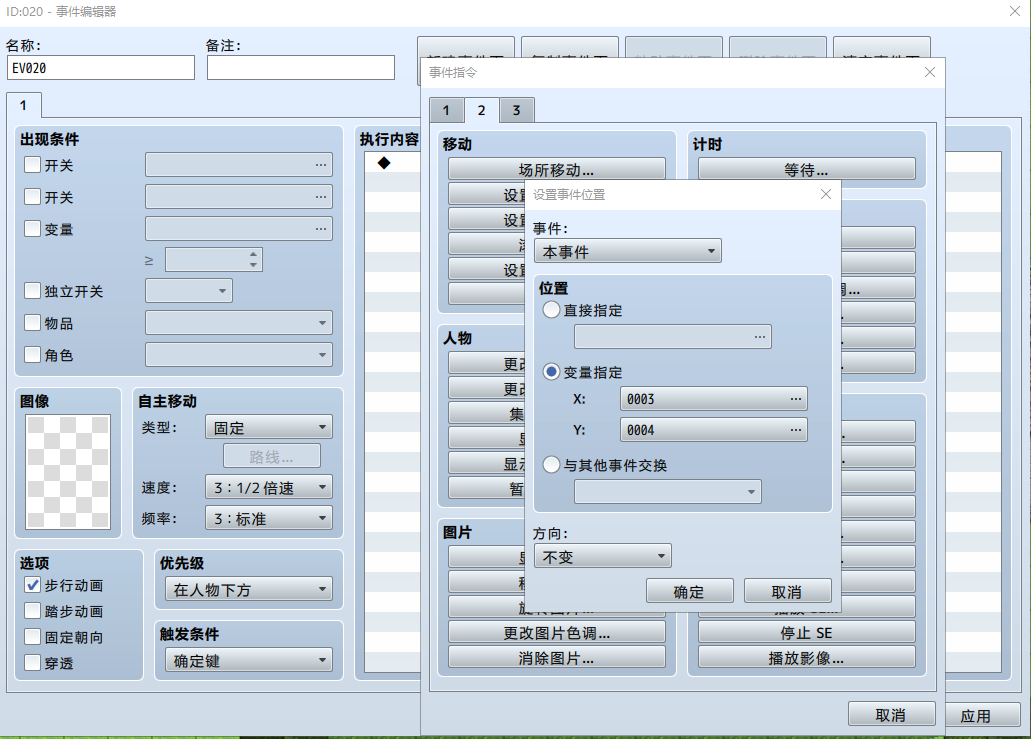This screenshot has height=739, width=1031.
Task: Select the 直接指定 radio option
Action: pyautogui.click(x=551, y=310)
